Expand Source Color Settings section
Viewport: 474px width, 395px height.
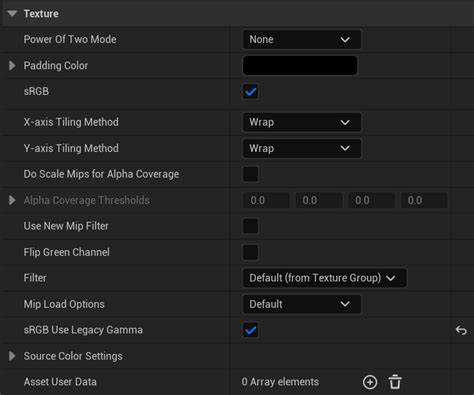[x=12, y=356]
